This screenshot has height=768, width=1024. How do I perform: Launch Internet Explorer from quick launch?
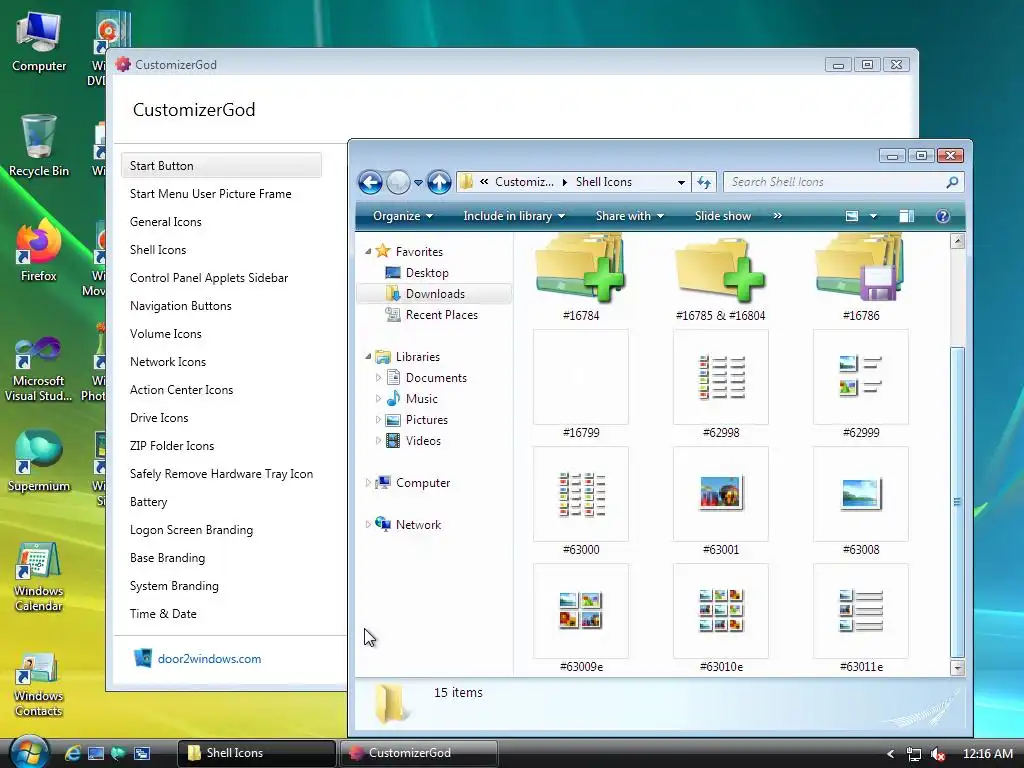point(72,753)
